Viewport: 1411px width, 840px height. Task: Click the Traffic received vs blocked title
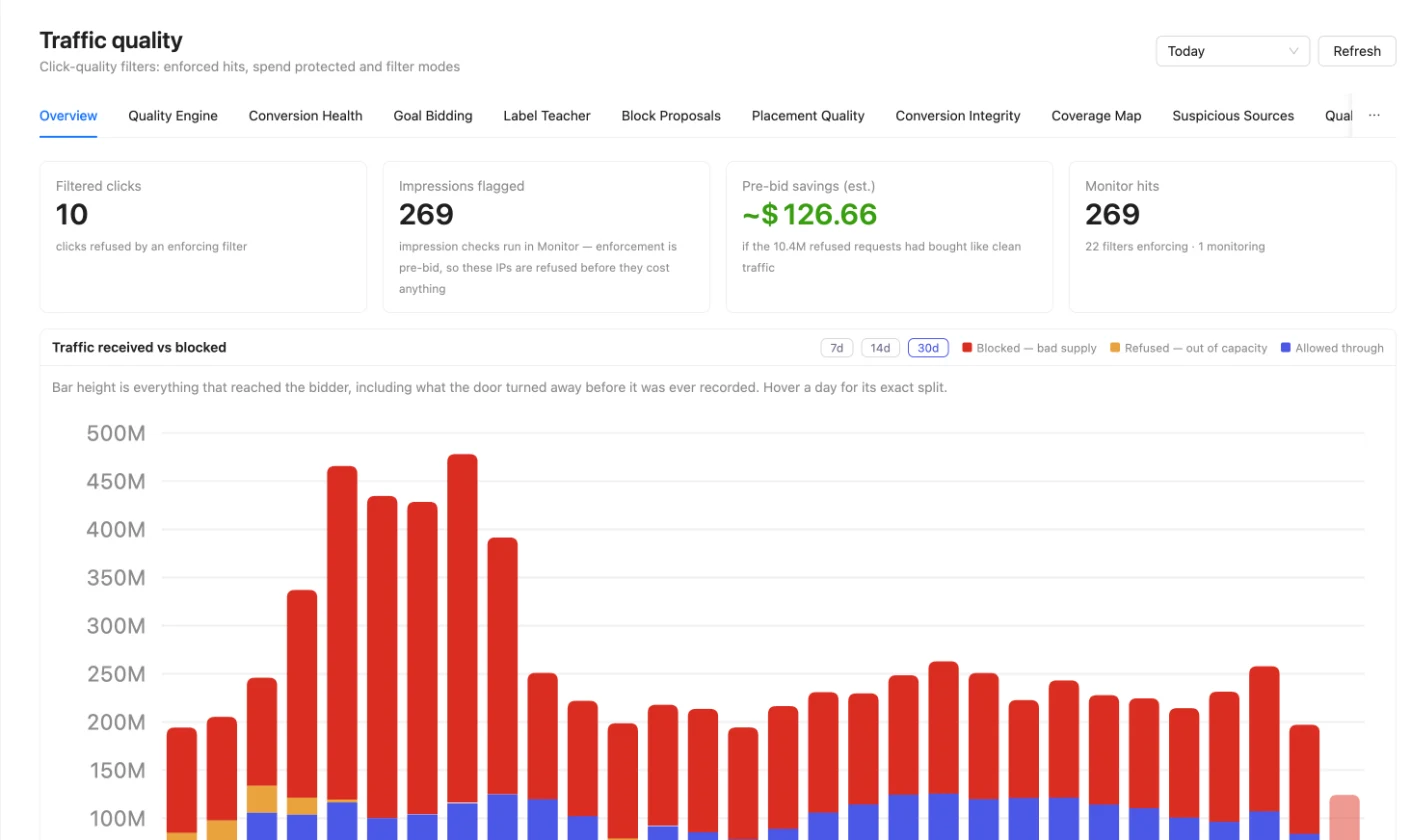coord(139,348)
